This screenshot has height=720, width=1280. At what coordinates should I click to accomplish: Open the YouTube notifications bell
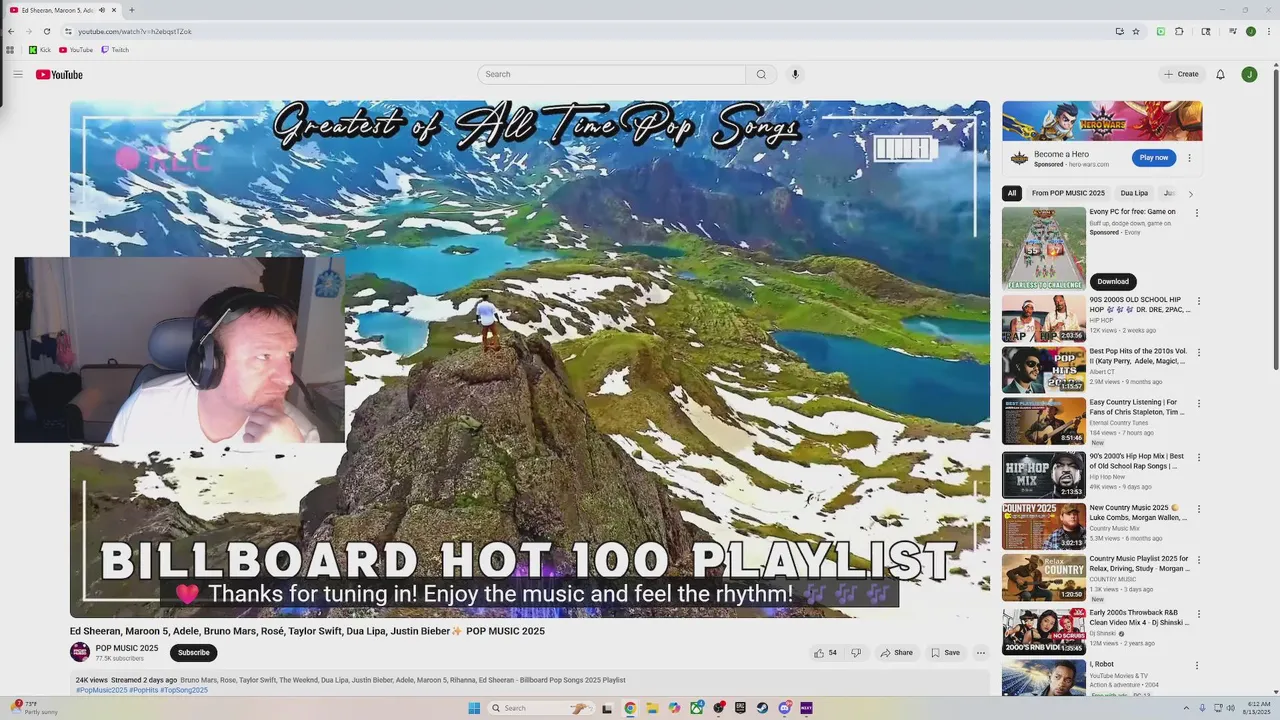pyautogui.click(x=1220, y=74)
